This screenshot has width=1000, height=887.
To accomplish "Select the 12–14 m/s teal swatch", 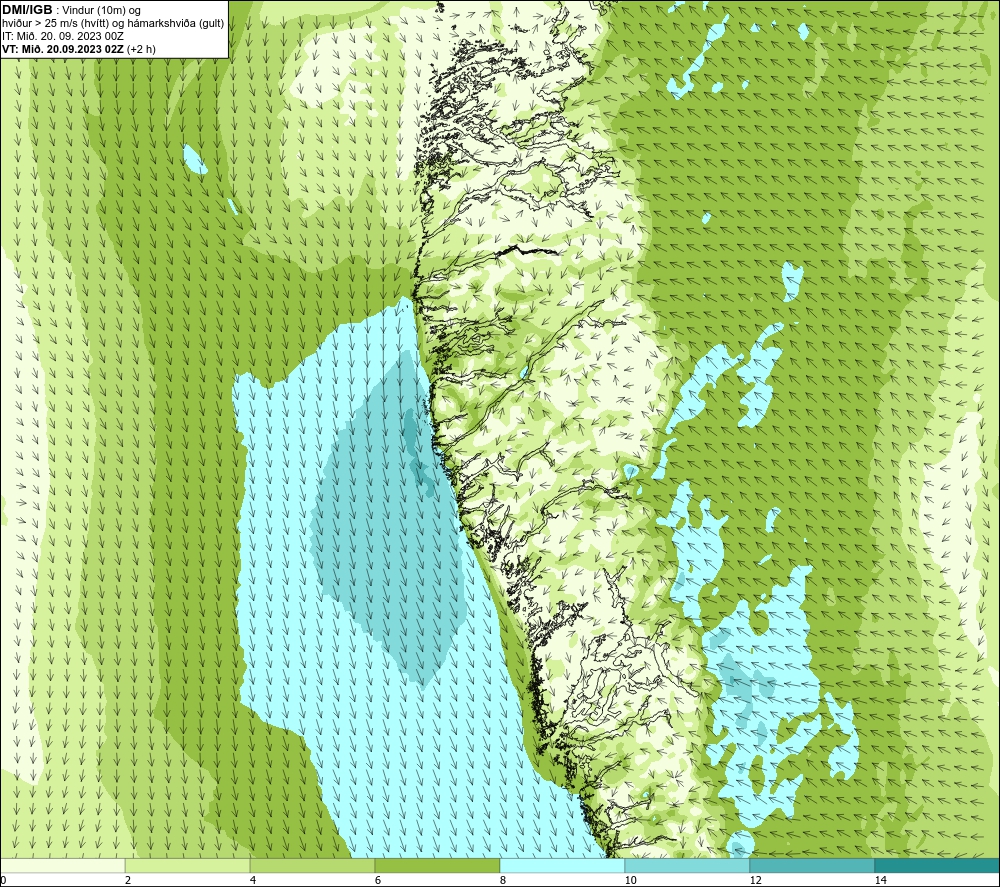I will coord(812,865).
